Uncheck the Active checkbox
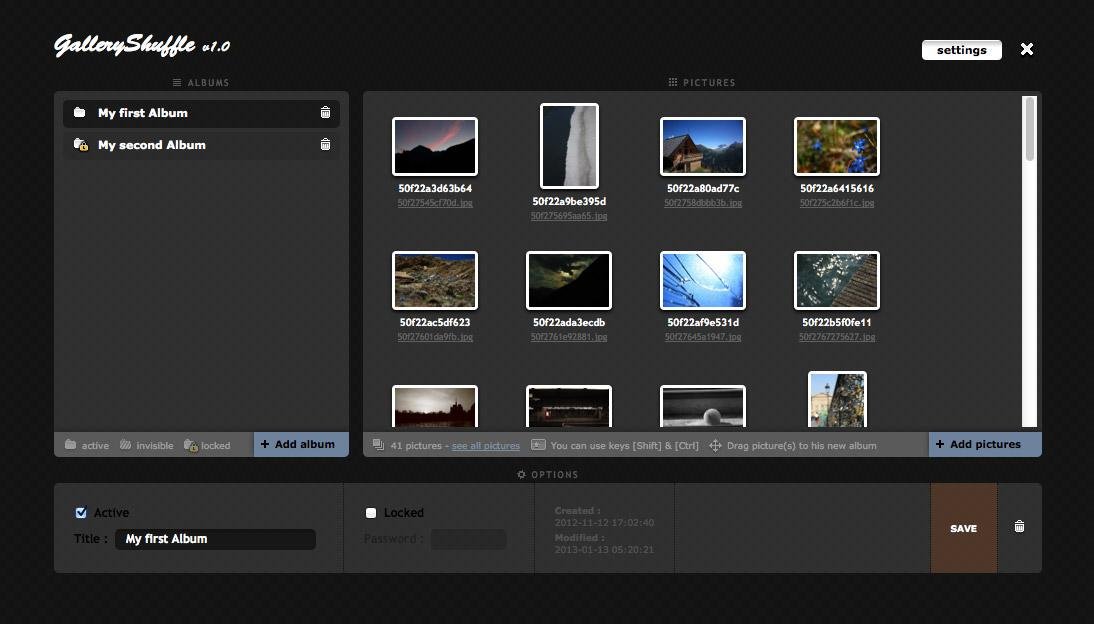The width and height of the screenshot is (1094, 624). (x=81, y=512)
